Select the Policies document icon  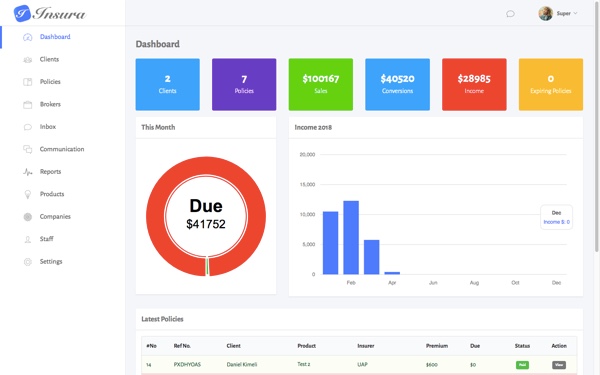click(x=28, y=82)
